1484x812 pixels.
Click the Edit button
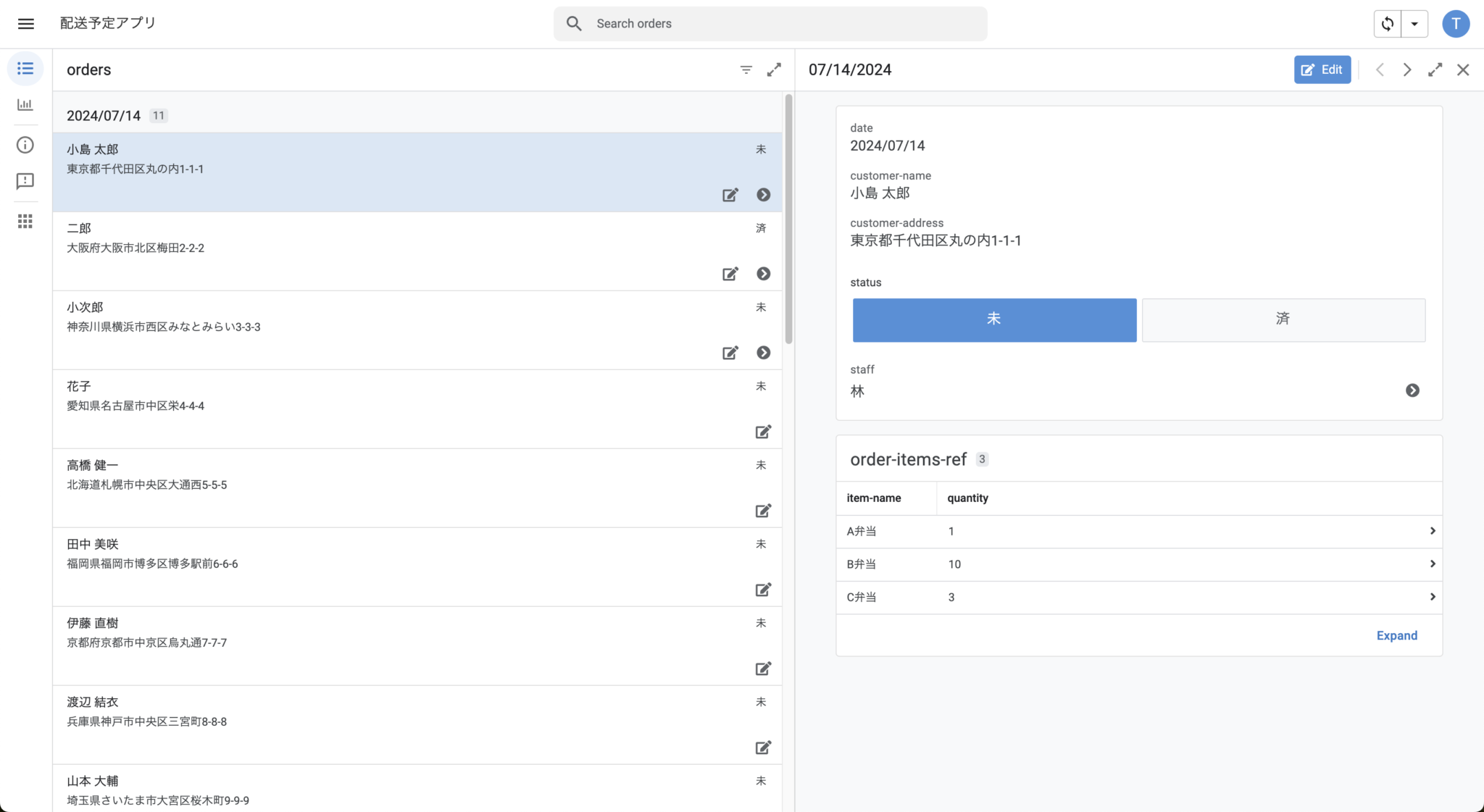1322,70
